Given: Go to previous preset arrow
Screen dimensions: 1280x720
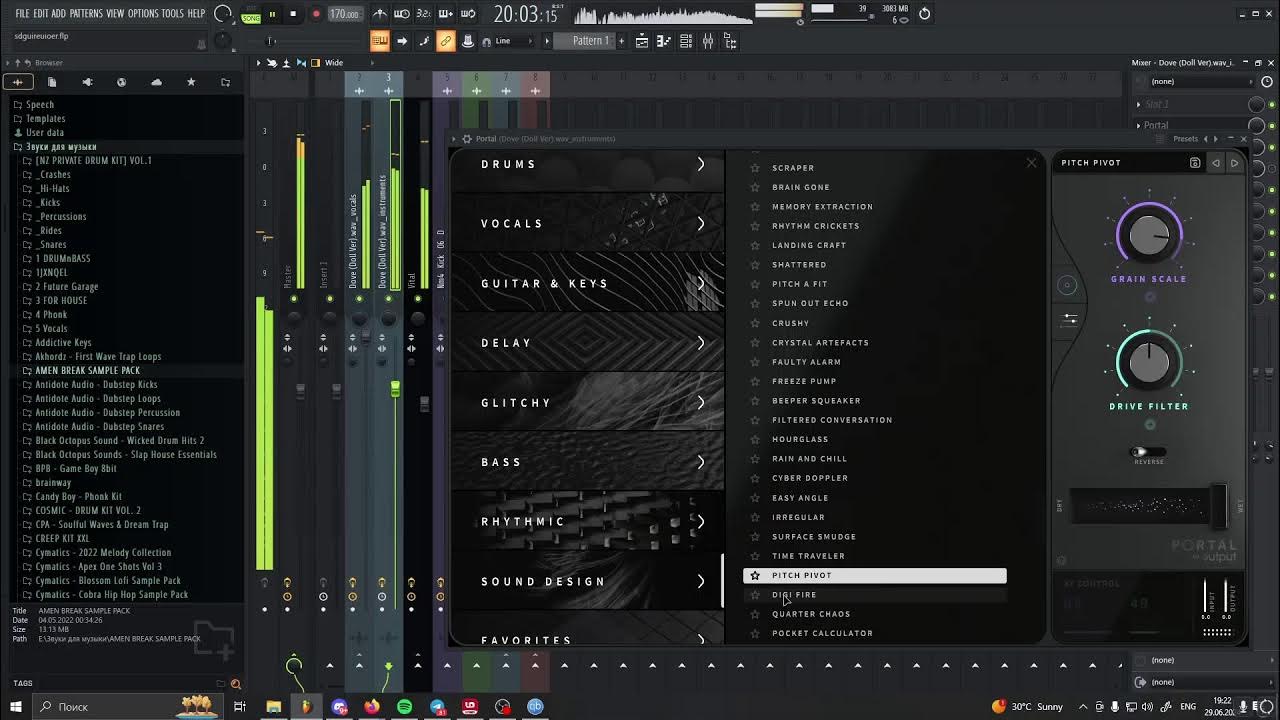Looking at the screenshot, I should (1216, 163).
